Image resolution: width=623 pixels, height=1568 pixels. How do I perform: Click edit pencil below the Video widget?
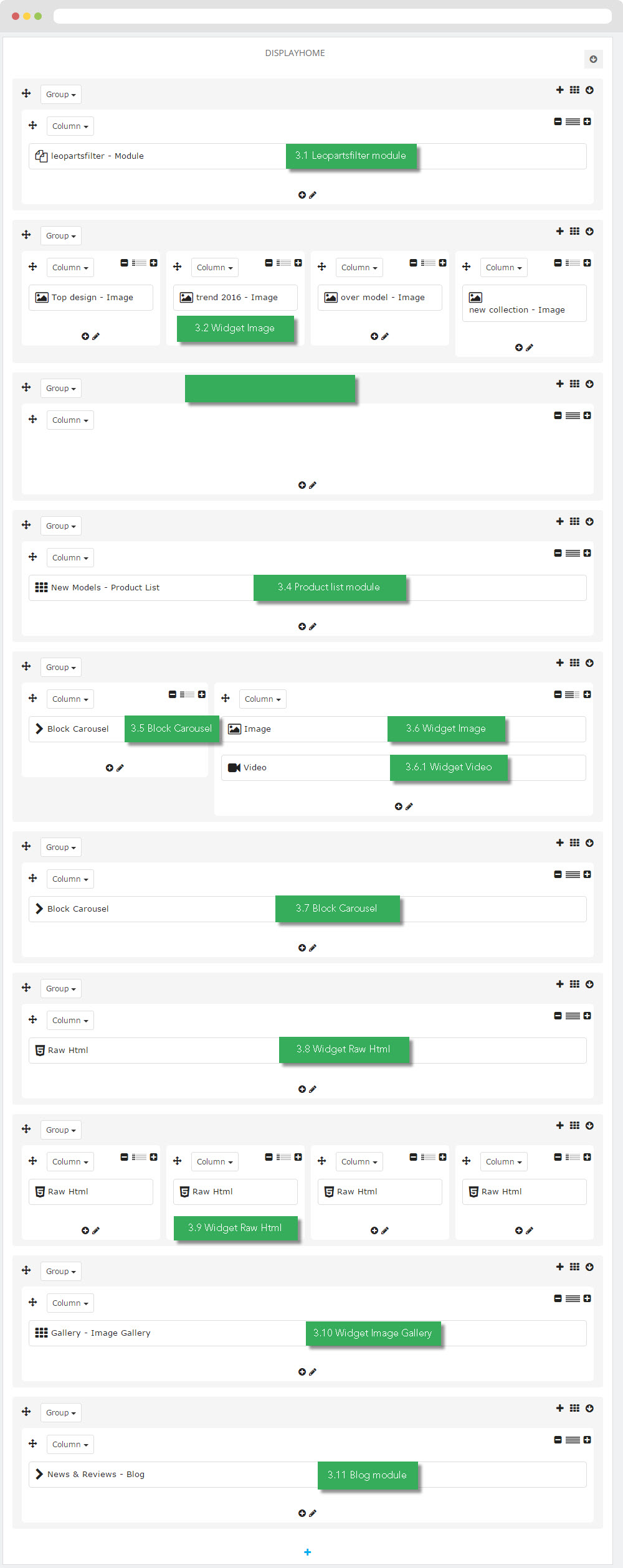[x=409, y=806]
